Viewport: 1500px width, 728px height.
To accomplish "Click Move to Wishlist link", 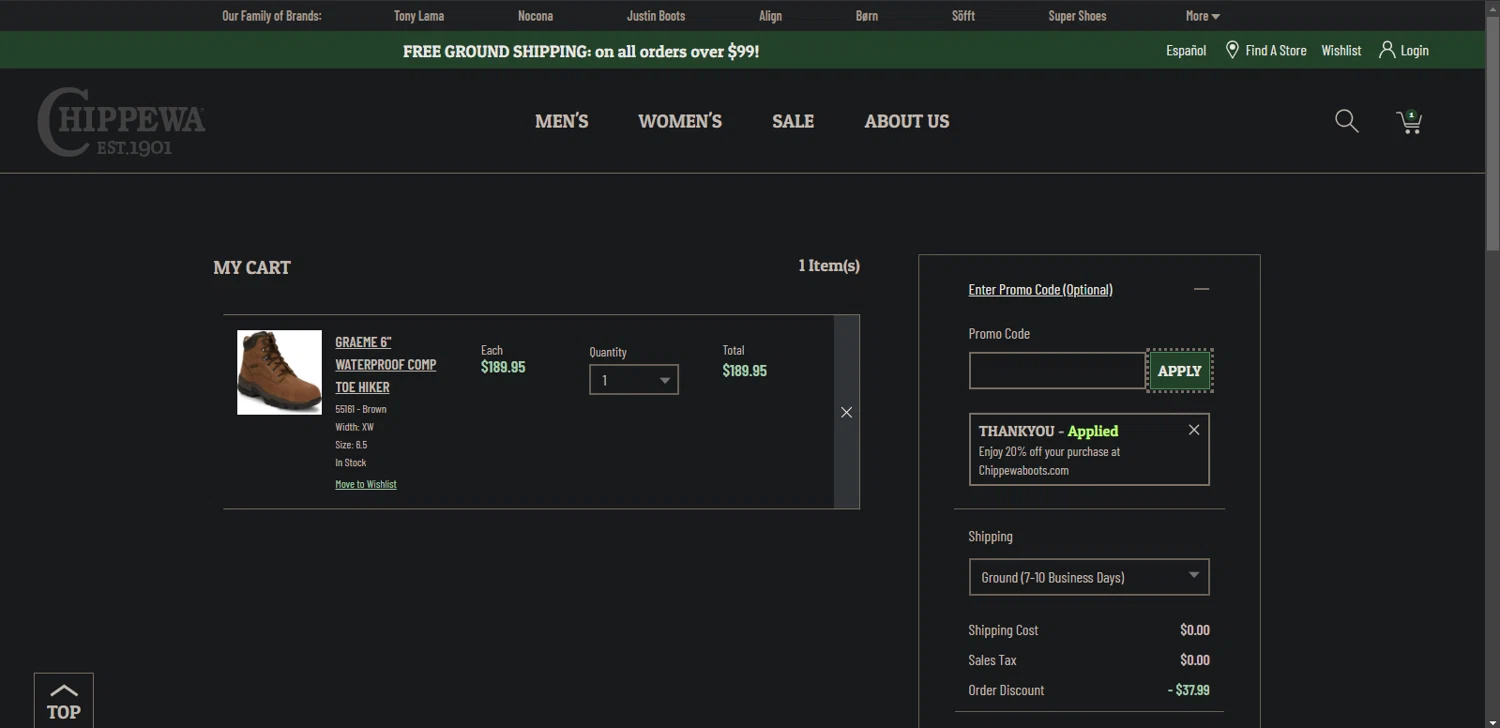I will [366, 484].
